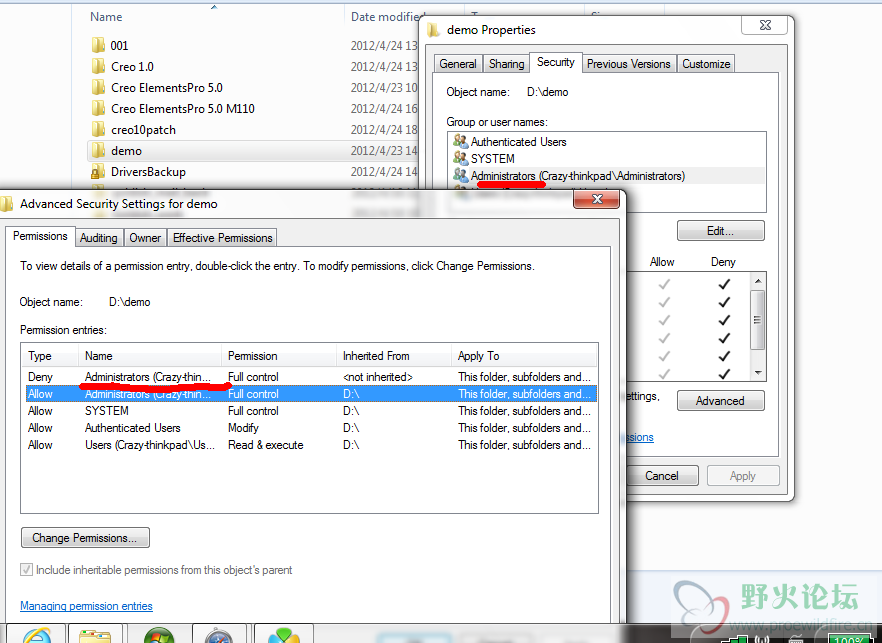Switch to the General tab
882x643 pixels.
tap(458, 64)
